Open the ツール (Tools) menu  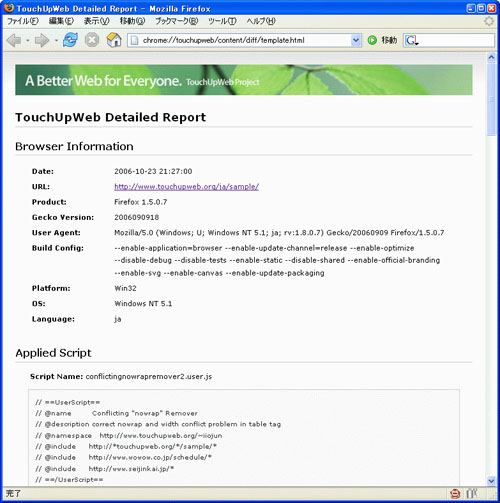tap(222, 21)
